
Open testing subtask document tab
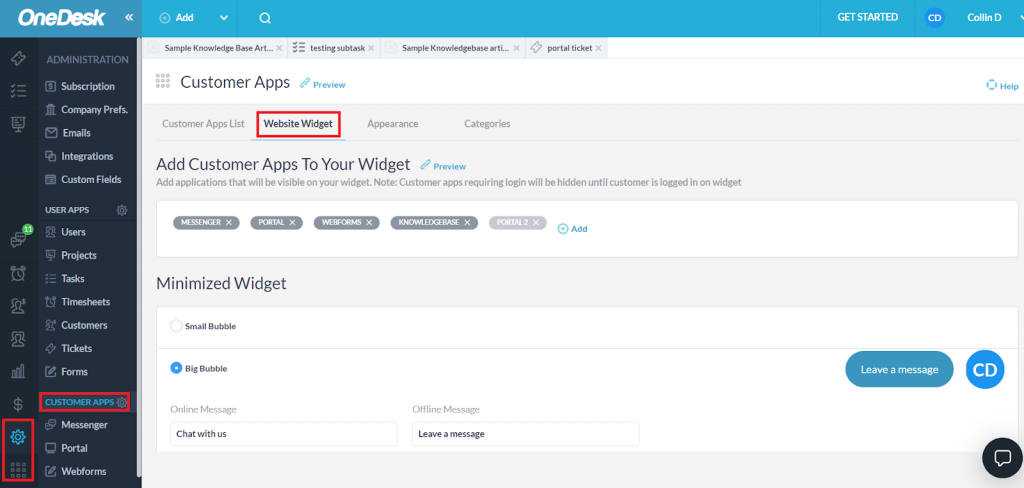(334, 48)
